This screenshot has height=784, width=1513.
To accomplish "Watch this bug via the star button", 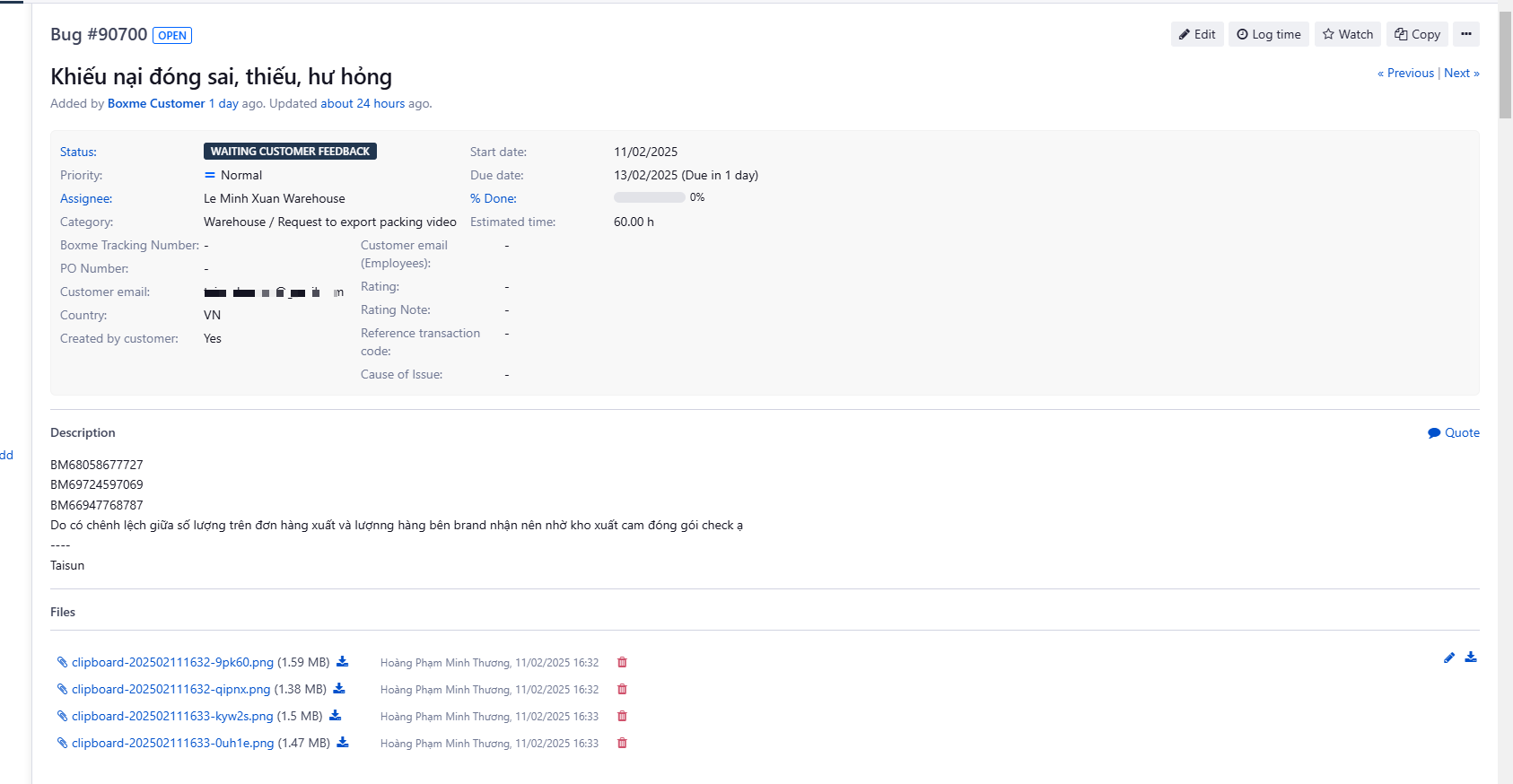I will click(x=1347, y=34).
